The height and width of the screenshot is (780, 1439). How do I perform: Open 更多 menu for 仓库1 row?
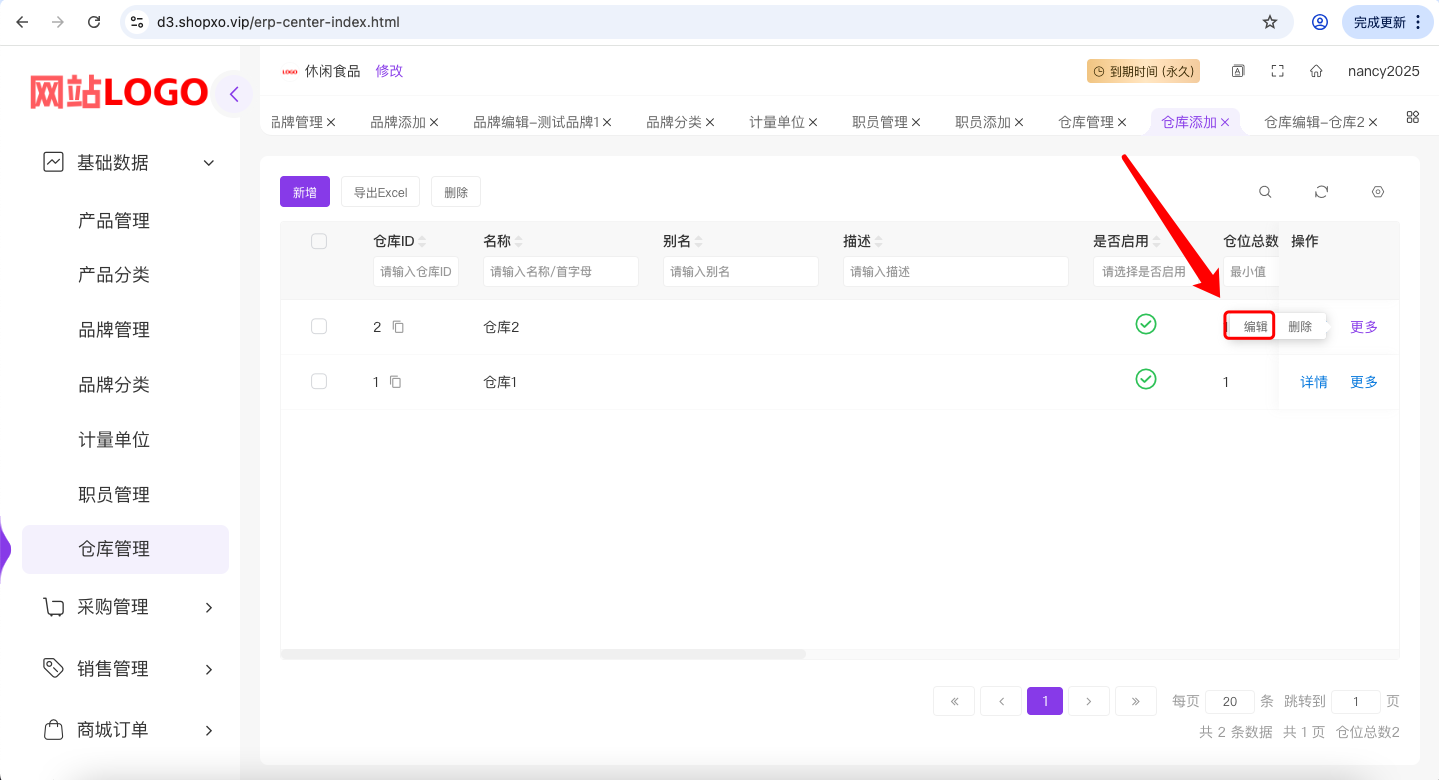click(x=1364, y=382)
